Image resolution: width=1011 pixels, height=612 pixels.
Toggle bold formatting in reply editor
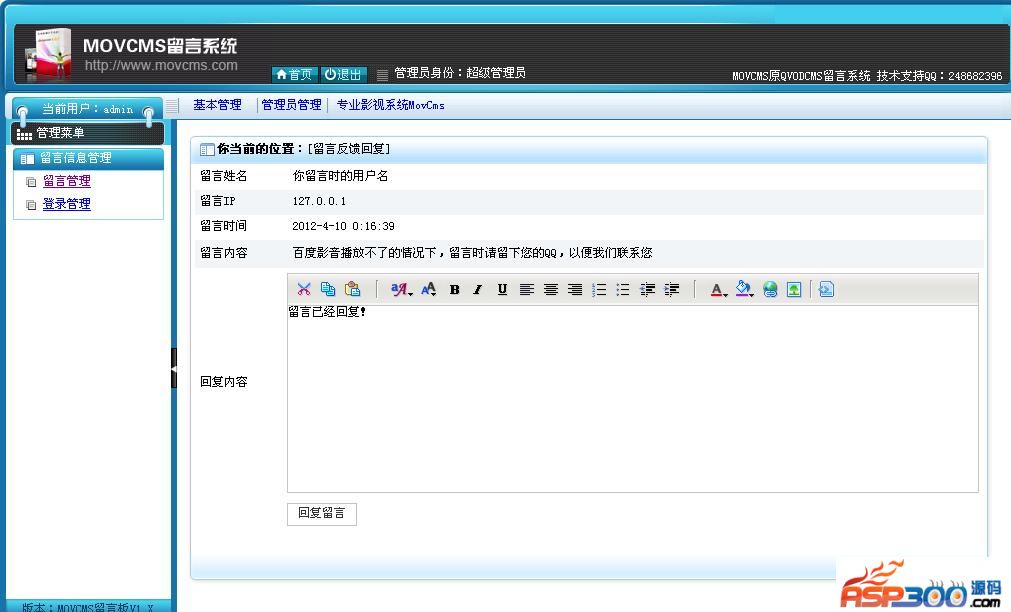[x=454, y=290]
